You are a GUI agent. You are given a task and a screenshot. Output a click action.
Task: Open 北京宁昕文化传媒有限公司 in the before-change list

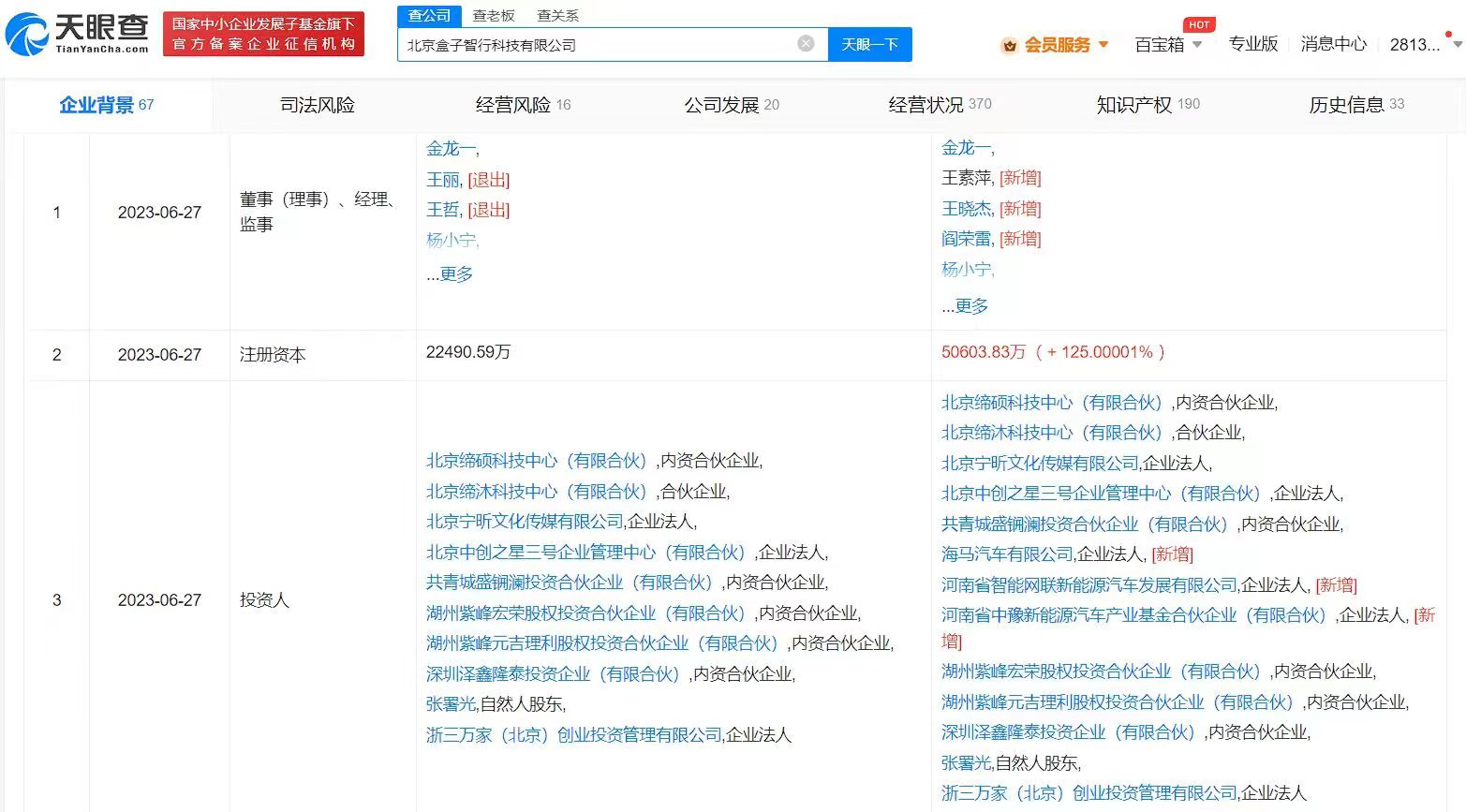click(x=525, y=521)
